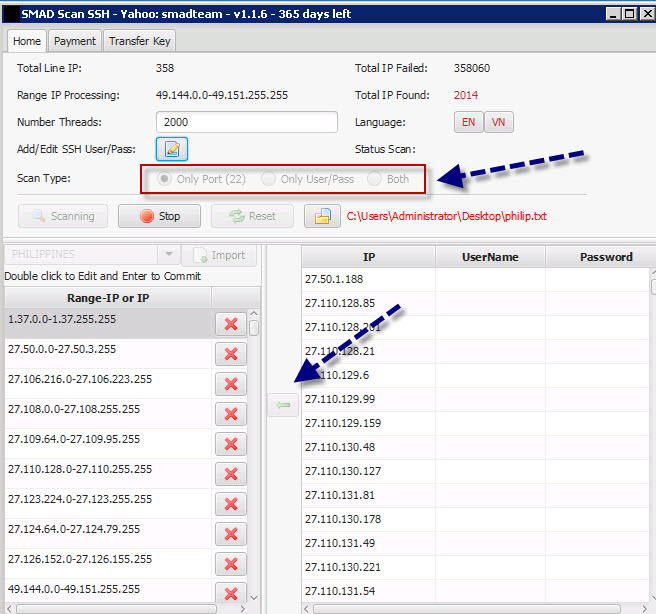Click the browse file folder icon button

(x=322, y=216)
